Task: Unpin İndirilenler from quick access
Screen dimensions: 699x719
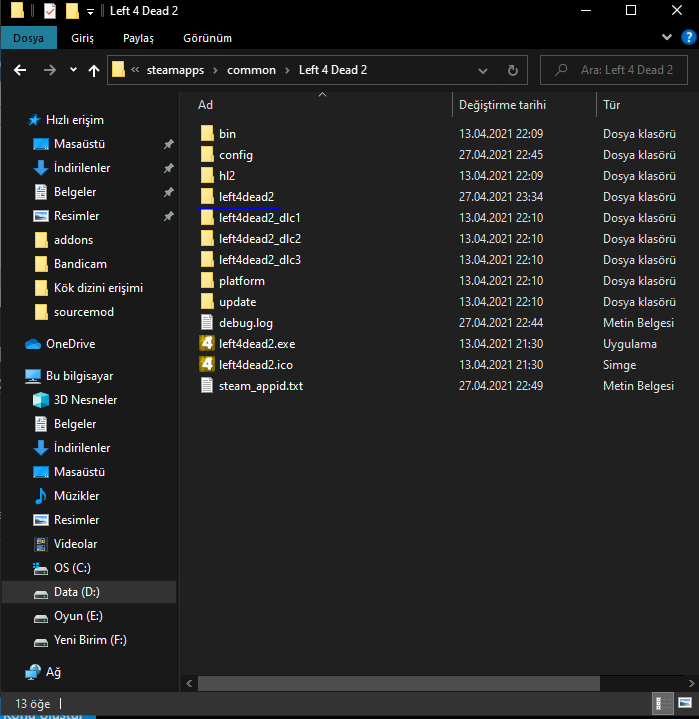Action: tap(168, 168)
